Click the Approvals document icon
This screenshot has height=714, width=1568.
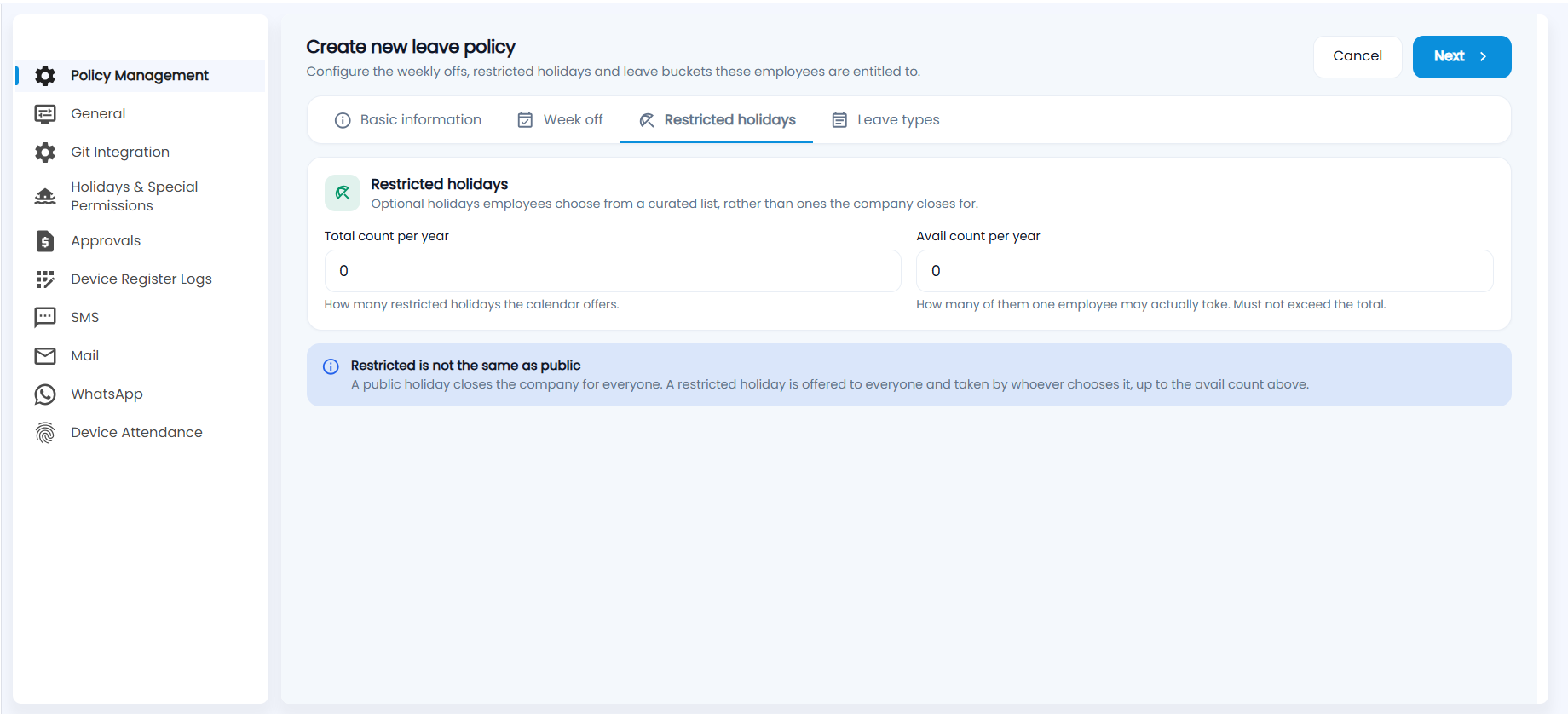point(45,241)
